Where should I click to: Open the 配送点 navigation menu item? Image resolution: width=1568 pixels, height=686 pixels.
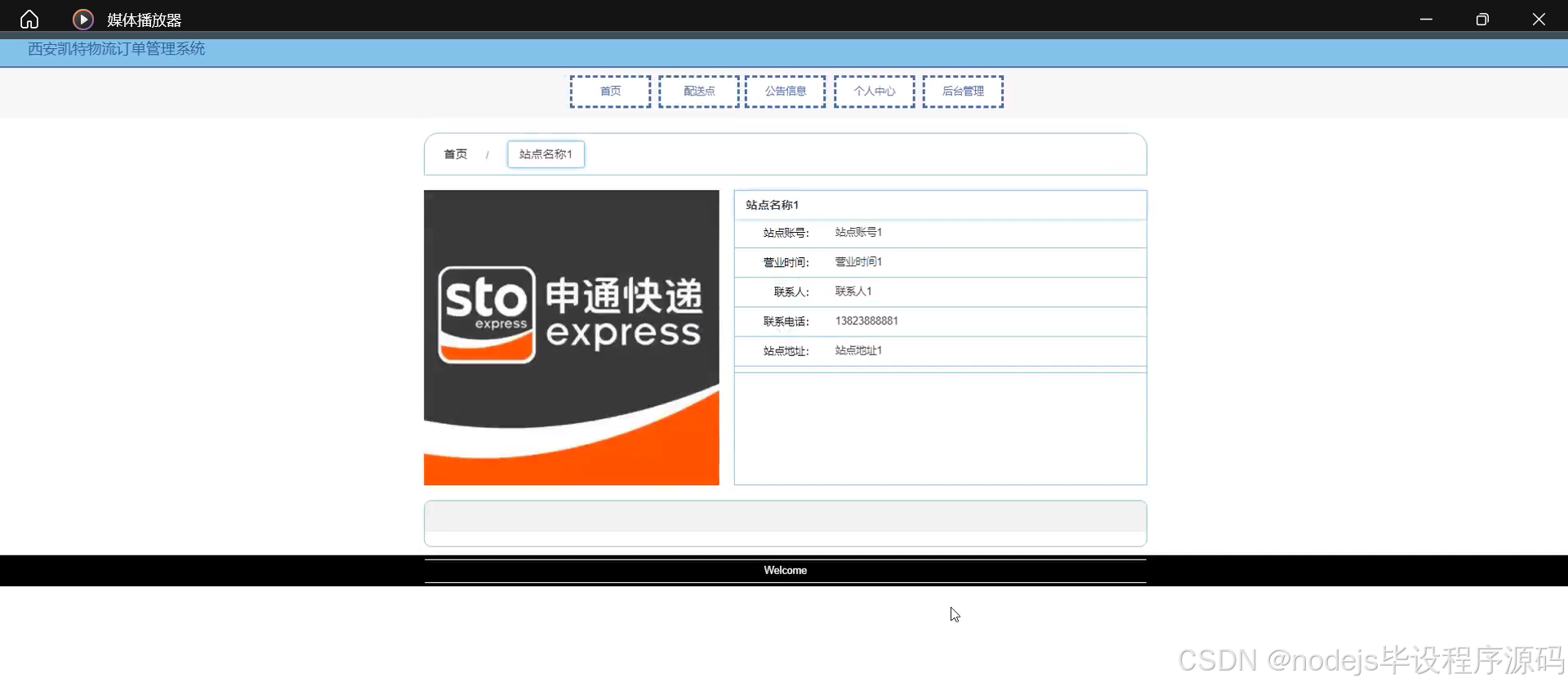[x=699, y=91]
